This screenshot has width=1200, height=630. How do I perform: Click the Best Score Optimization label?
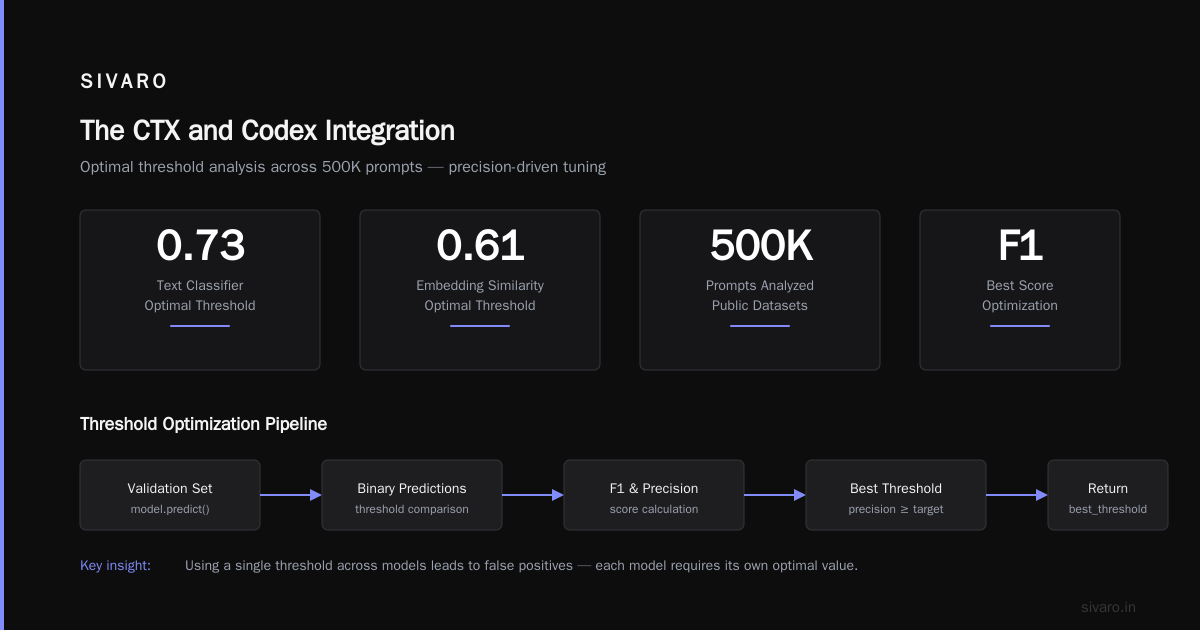[1020, 296]
